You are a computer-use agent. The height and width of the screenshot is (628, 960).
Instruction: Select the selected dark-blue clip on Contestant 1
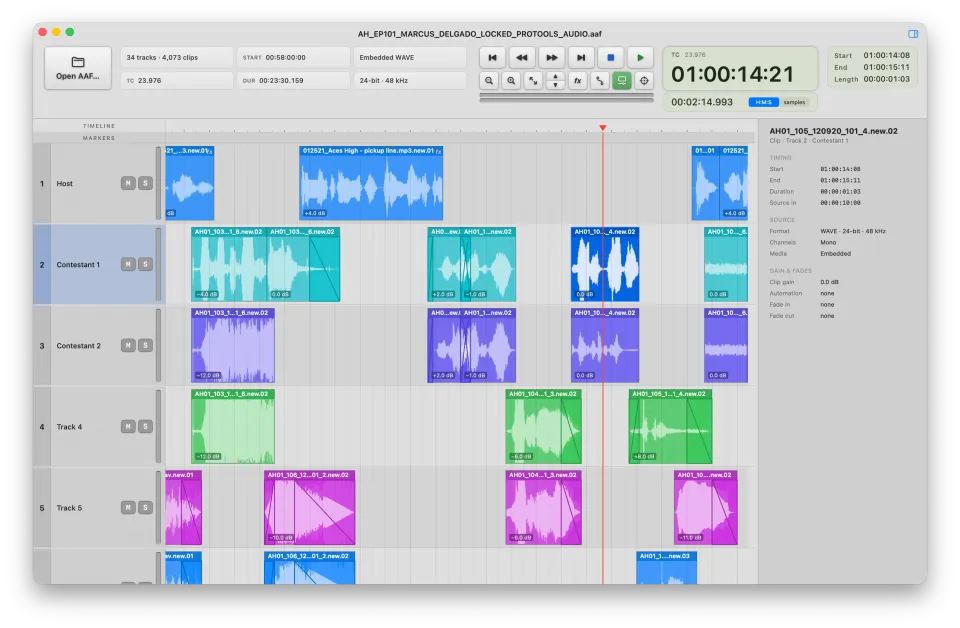point(605,264)
